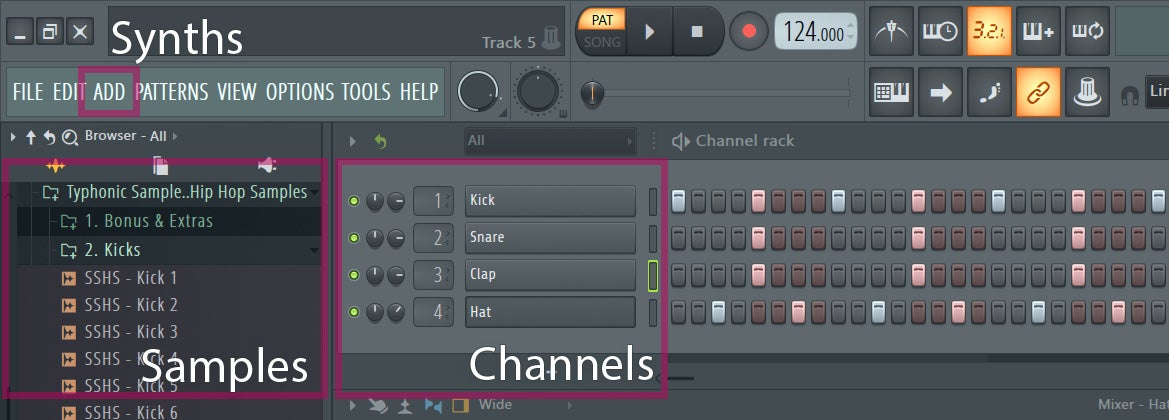
Task: Select SSHS - Kick 2 sample
Action: coord(131,305)
